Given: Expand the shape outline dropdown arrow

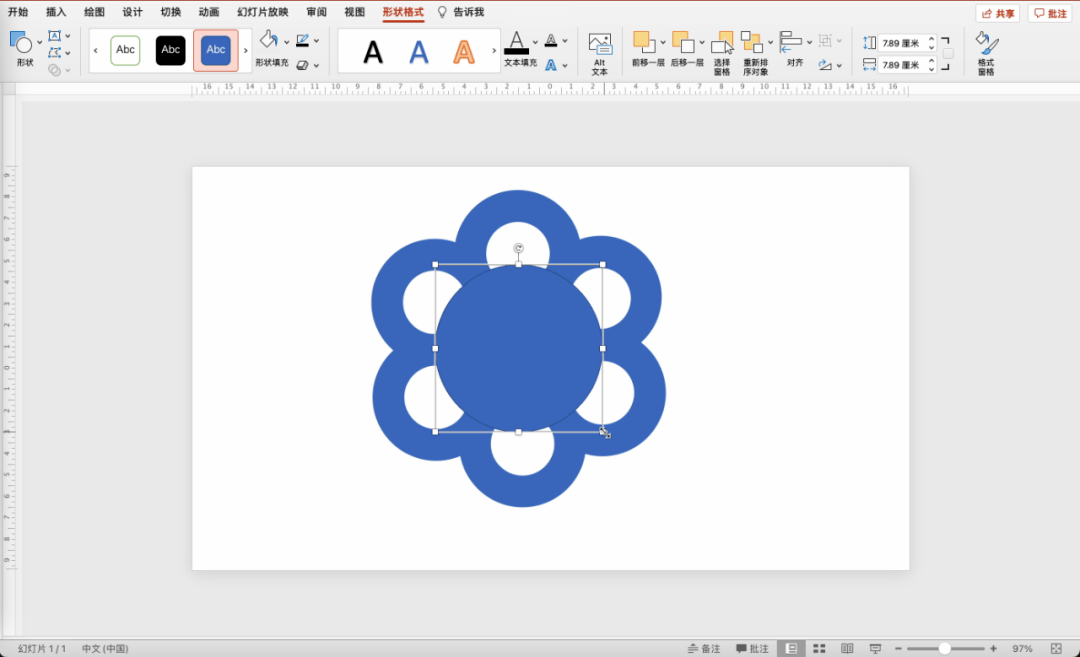Looking at the screenshot, I should tap(316, 41).
